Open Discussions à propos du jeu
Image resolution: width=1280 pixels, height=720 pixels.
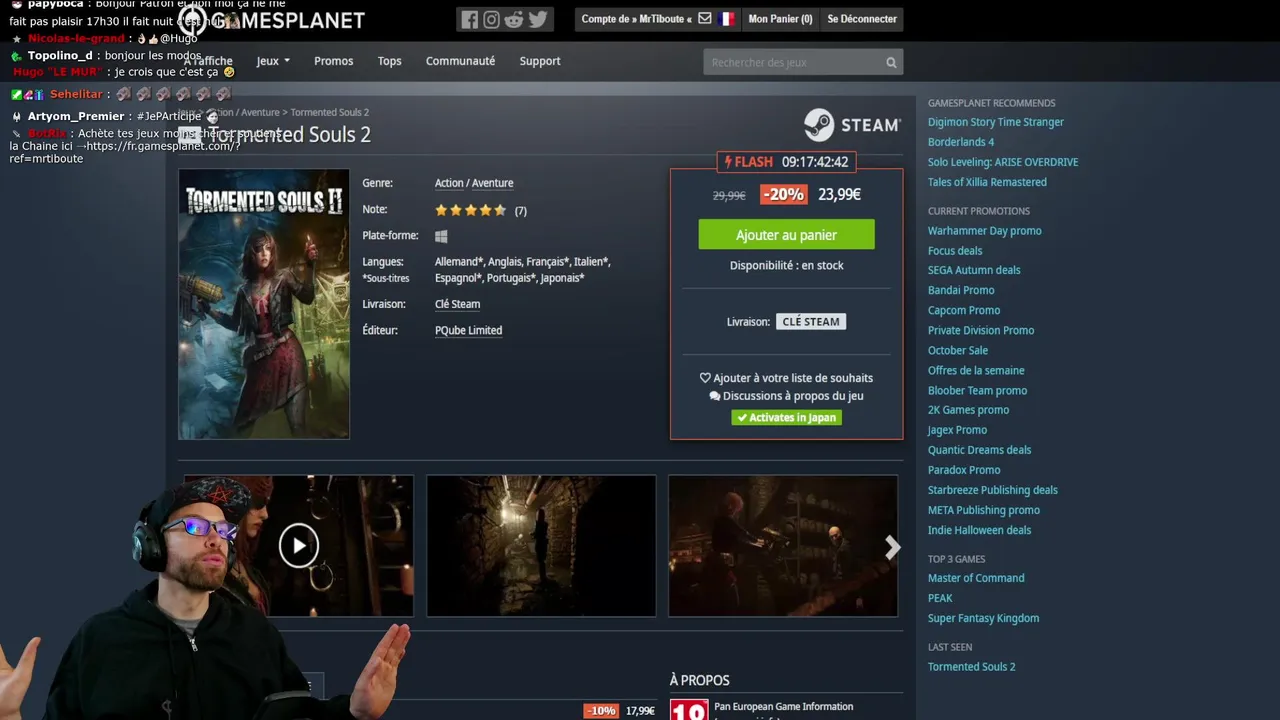786,396
